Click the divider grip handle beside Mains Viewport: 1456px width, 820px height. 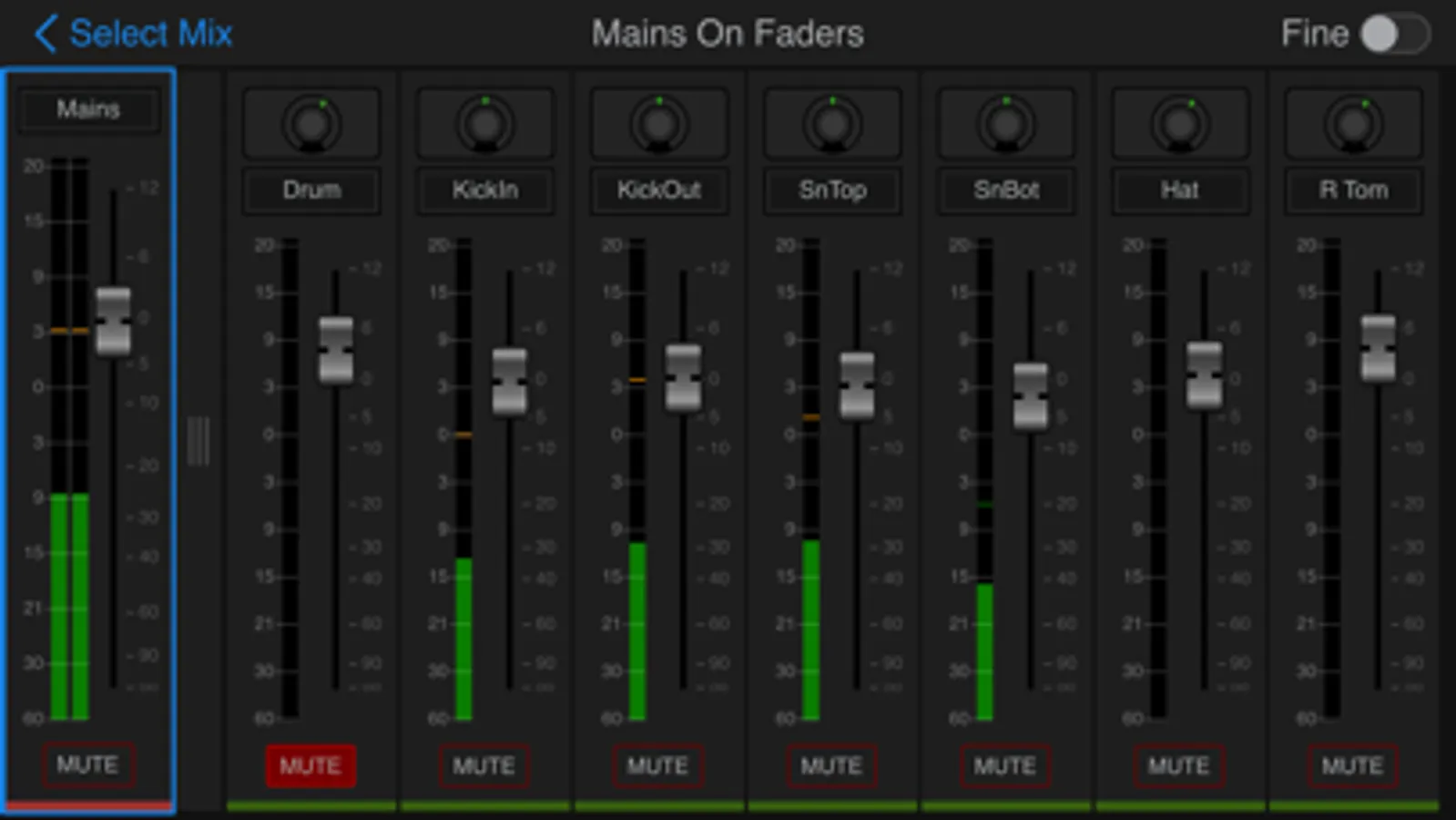[x=199, y=441]
